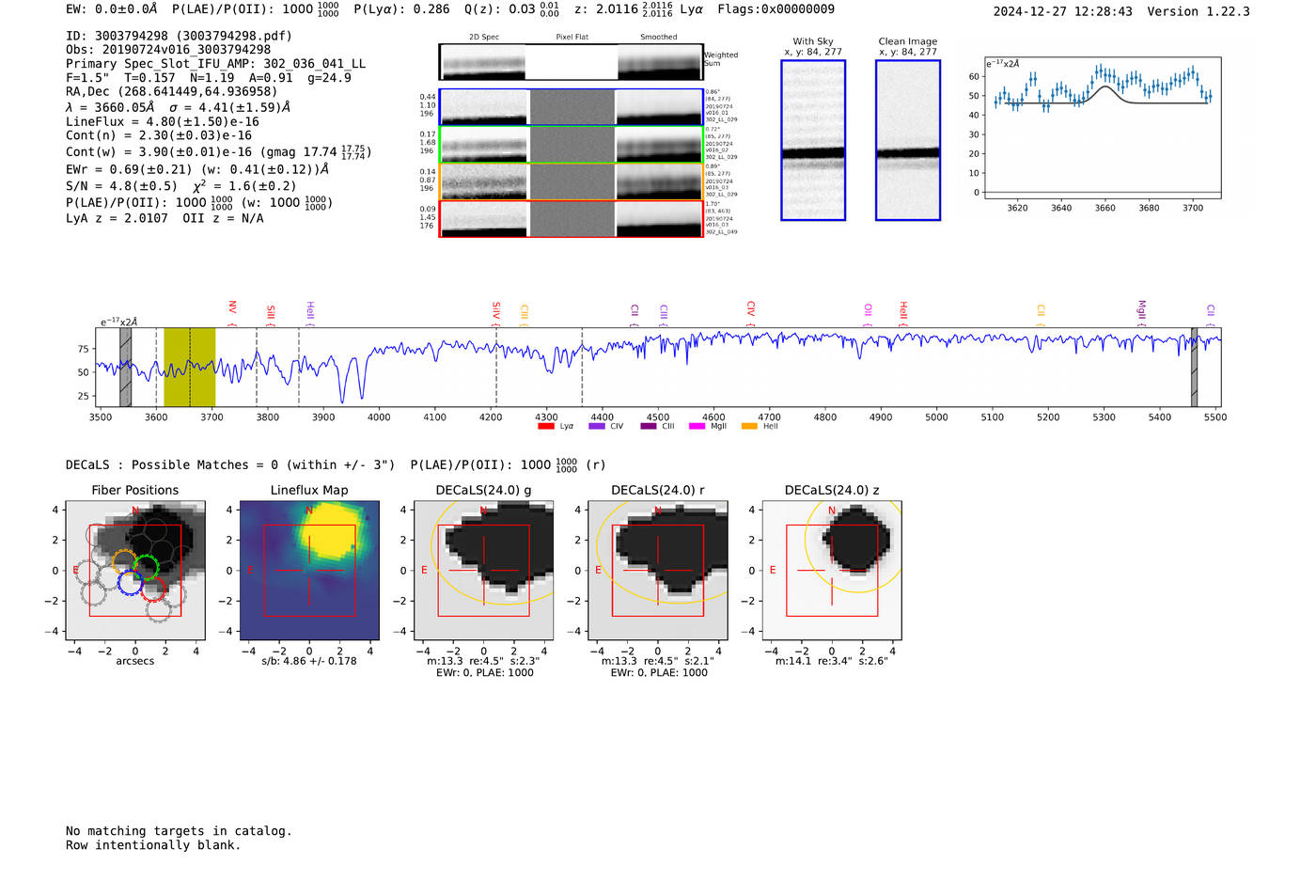This screenshot has width=1316, height=896.
Task: Click the 'S/N = 4.8(±0.5)' line
Action: click(181, 185)
